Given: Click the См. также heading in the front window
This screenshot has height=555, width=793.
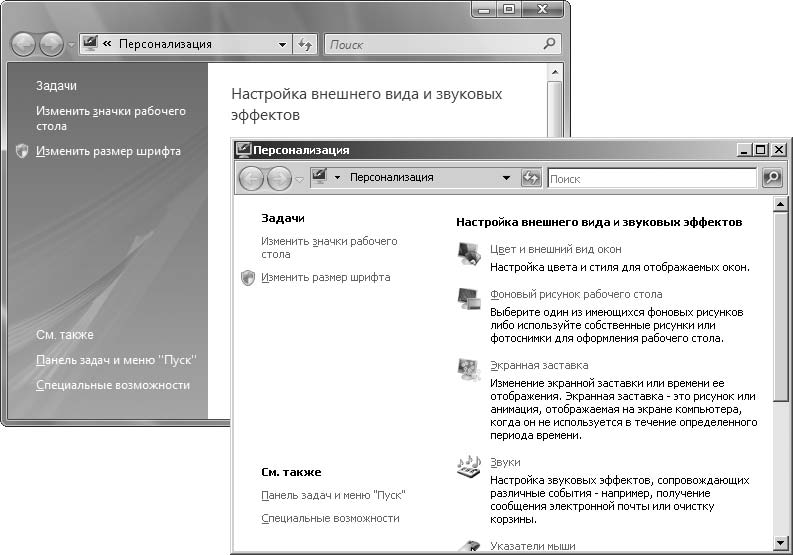Looking at the screenshot, I should click(291, 472).
